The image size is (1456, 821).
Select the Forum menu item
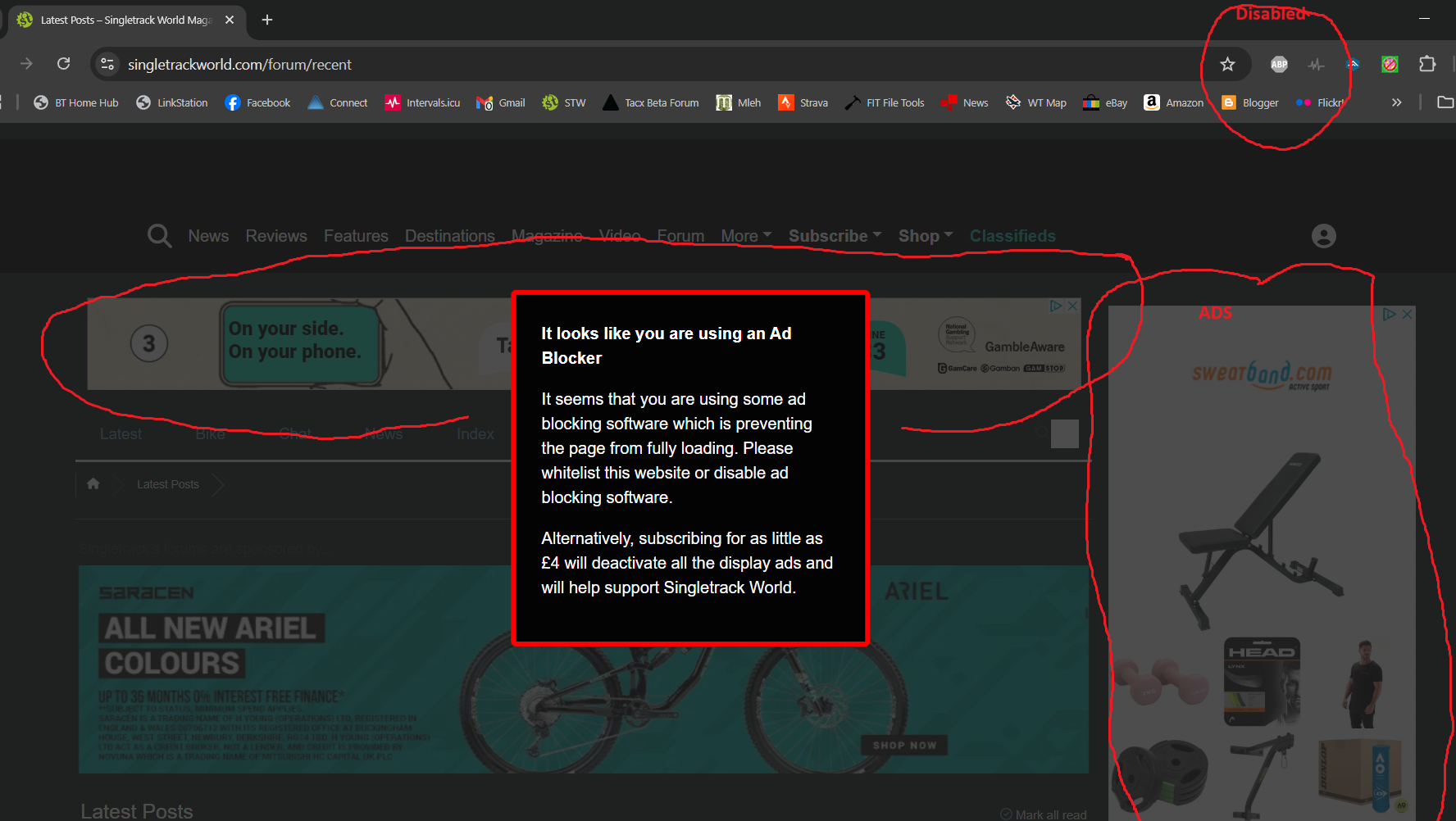pos(680,236)
